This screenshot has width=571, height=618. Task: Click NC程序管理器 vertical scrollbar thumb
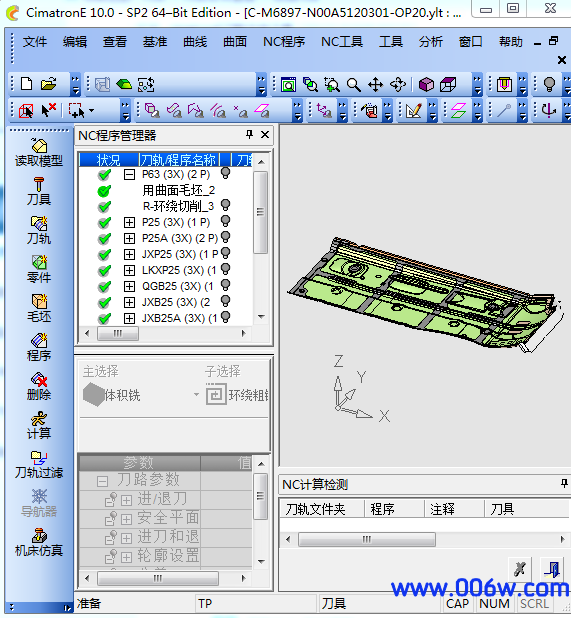pyautogui.click(x=260, y=212)
